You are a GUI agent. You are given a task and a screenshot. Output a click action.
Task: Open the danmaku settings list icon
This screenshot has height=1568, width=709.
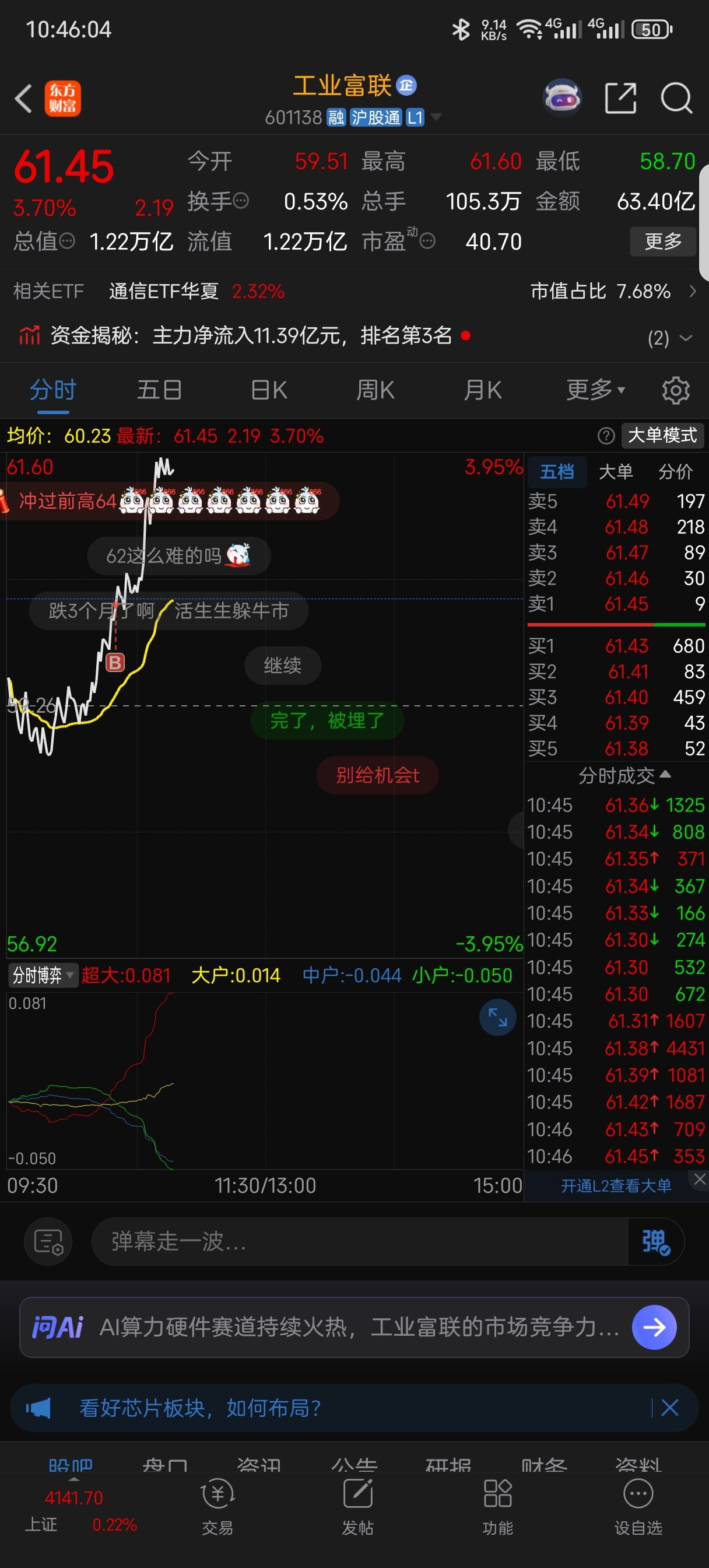(48, 1242)
